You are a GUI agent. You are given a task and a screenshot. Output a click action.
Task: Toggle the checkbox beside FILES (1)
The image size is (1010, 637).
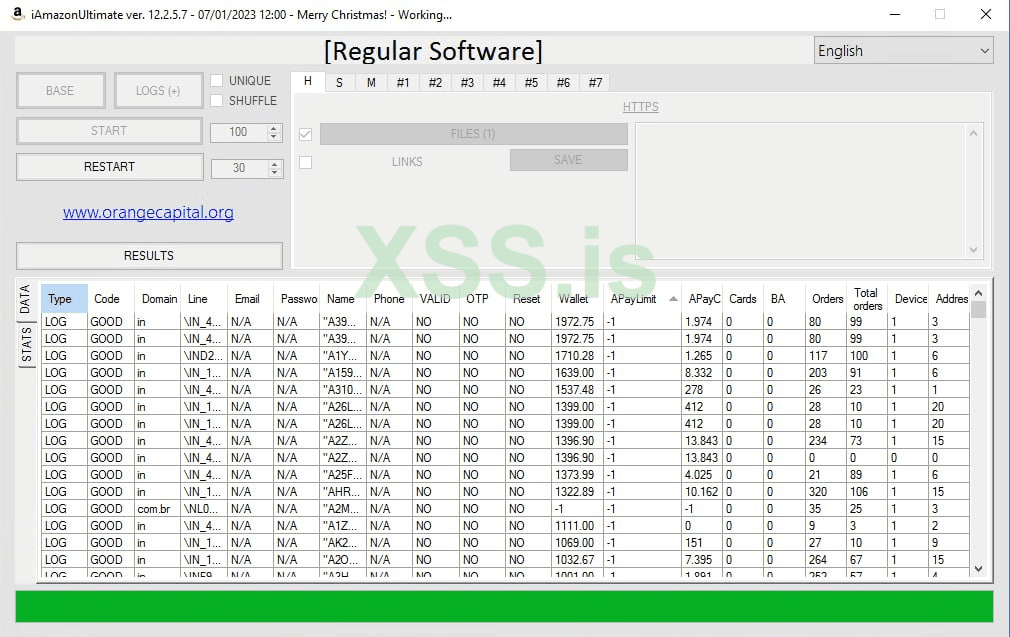point(306,134)
